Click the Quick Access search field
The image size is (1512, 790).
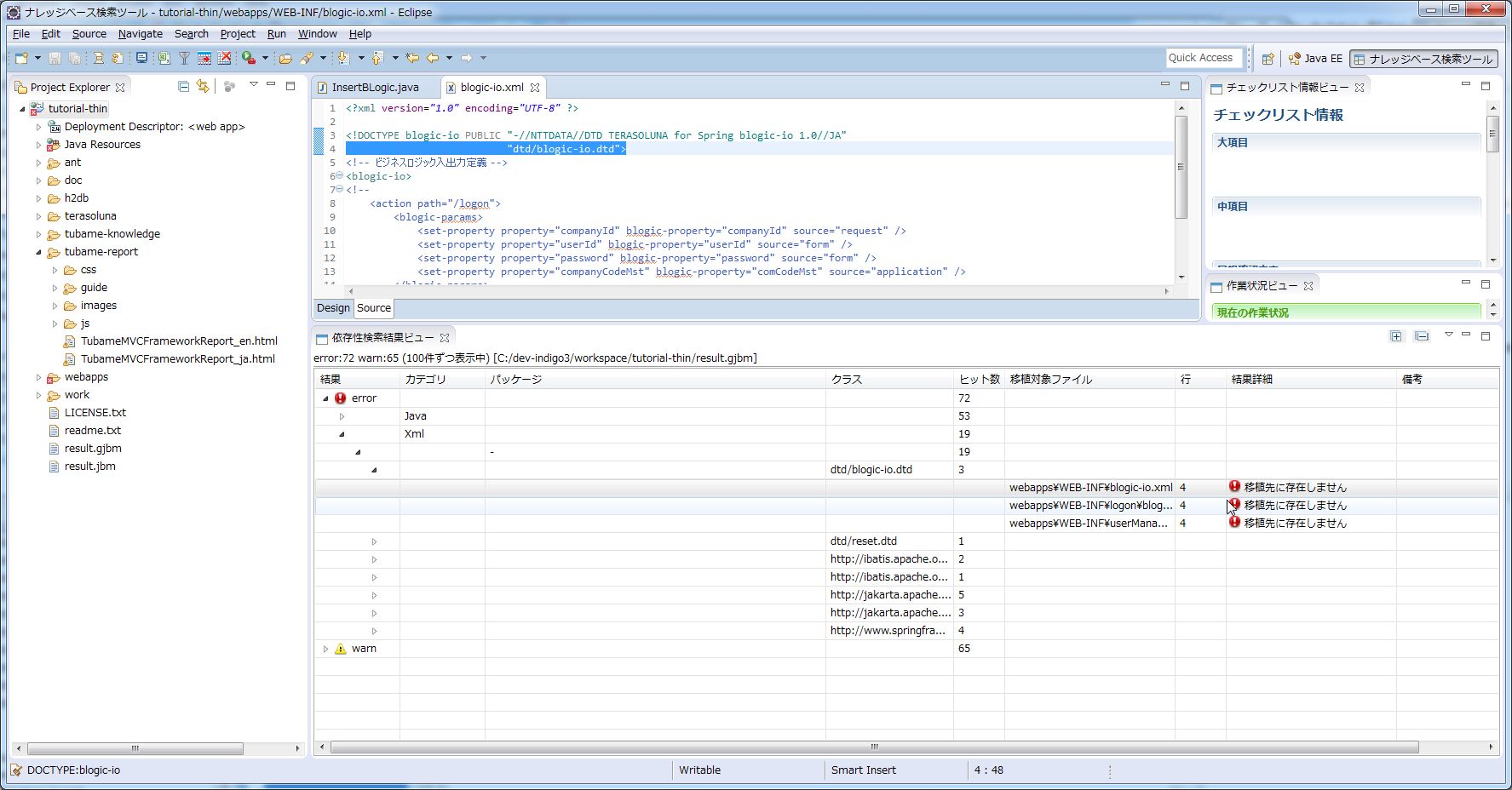1204,58
